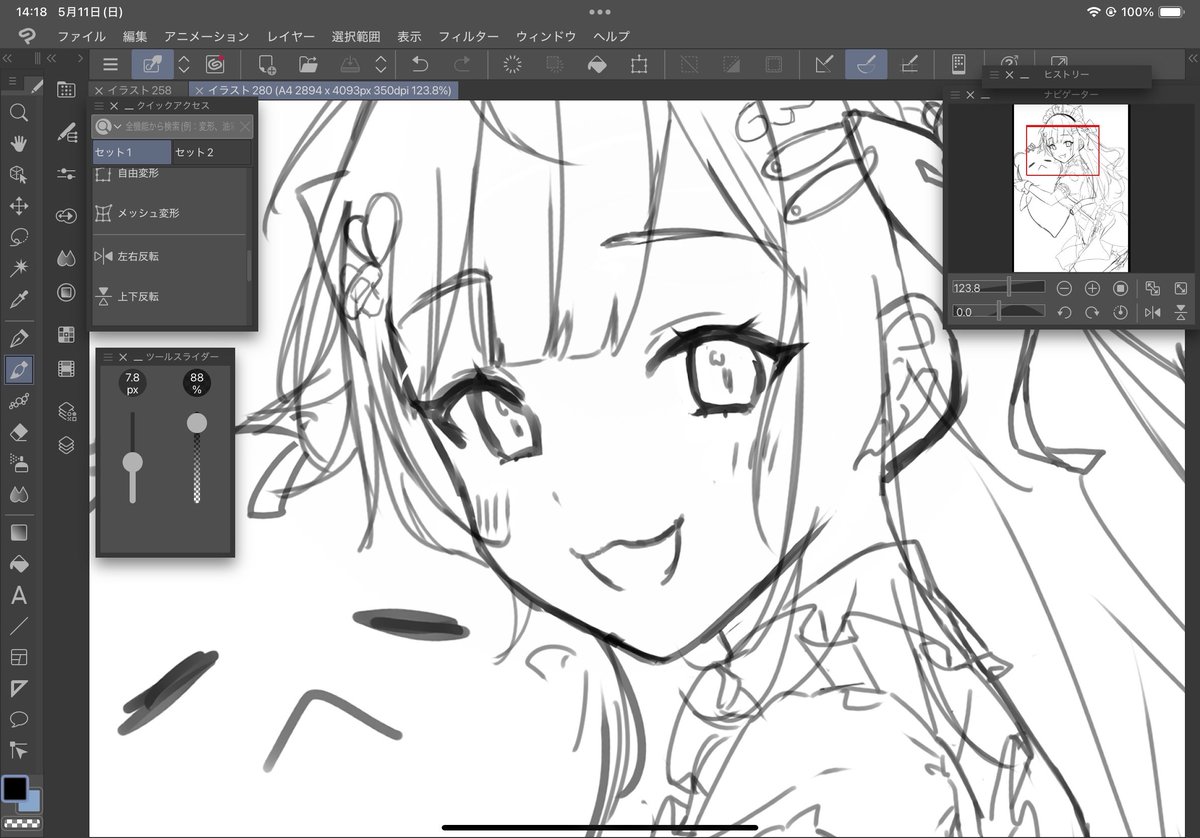Redo the undone action
Viewport: 1200px width, 838px height.
point(461,65)
